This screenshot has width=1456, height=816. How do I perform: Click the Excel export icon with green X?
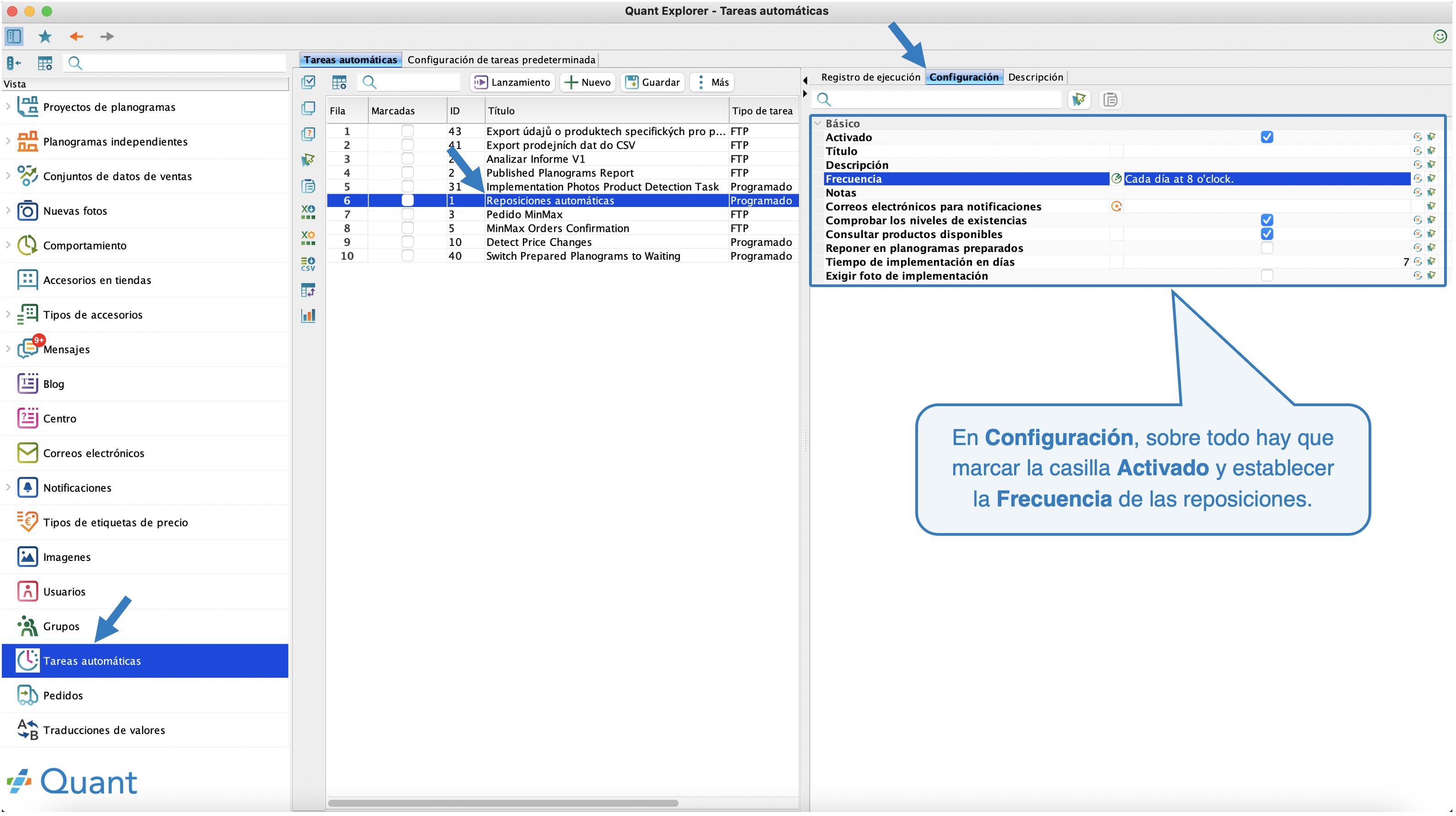pyautogui.click(x=309, y=212)
